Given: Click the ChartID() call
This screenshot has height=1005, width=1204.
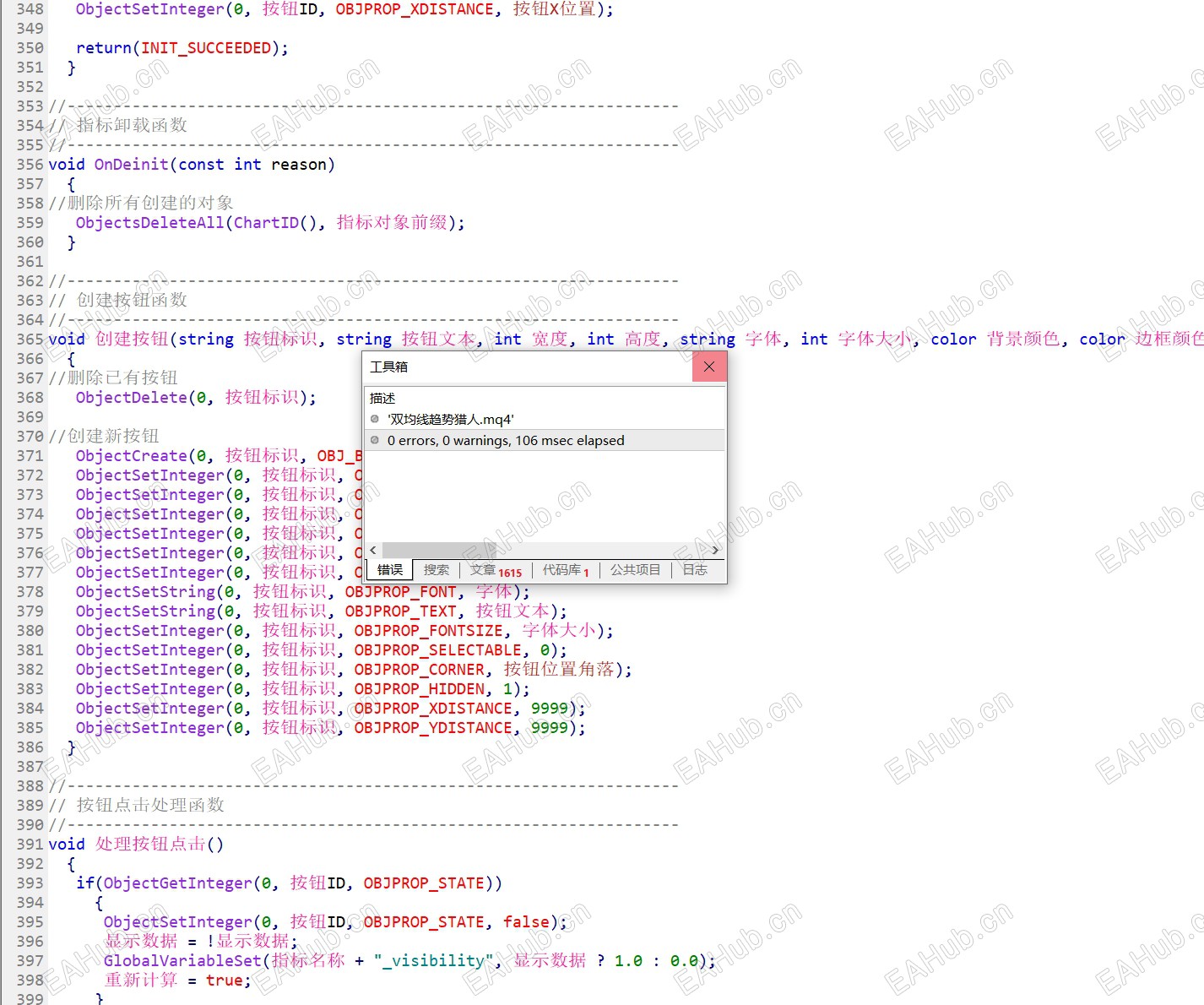Looking at the screenshot, I should [275, 223].
